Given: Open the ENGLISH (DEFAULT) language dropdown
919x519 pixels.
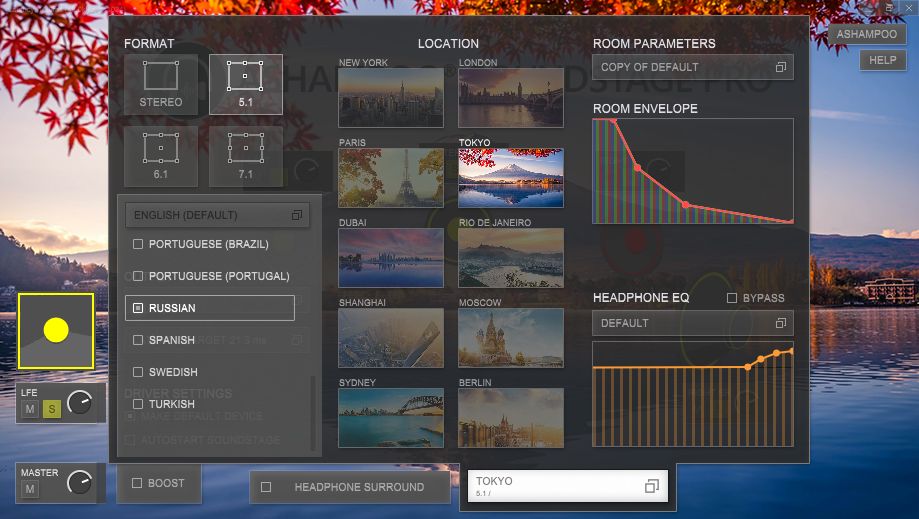Looking at the screenshot, I should [x=217, y=215].
